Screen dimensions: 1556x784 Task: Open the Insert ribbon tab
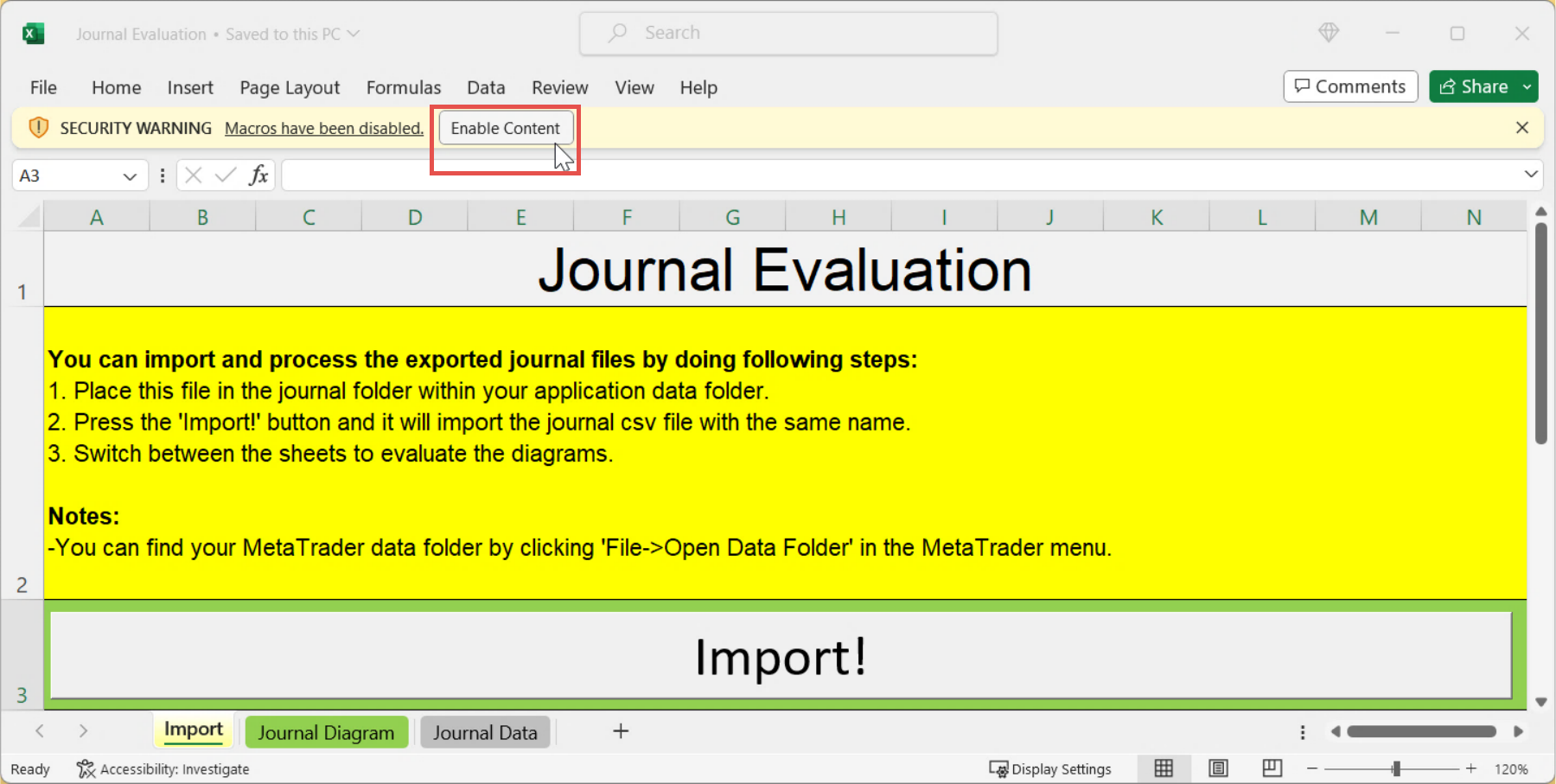(190, 87)
